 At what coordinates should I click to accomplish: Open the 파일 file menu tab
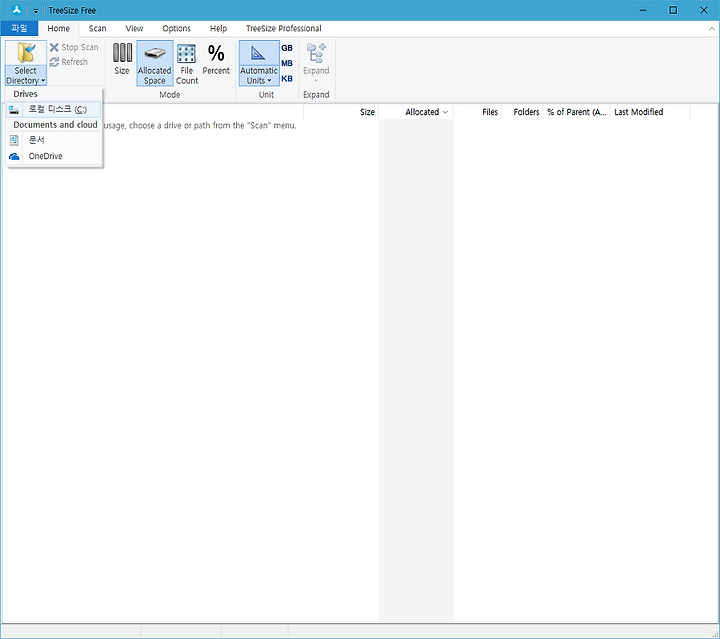click(19, 28)
